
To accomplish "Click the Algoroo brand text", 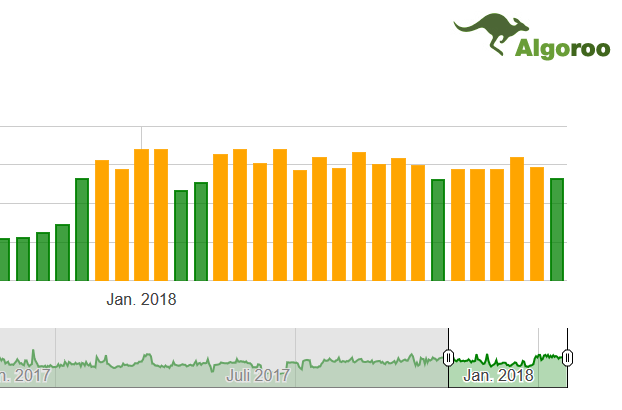I will [562, 49].
